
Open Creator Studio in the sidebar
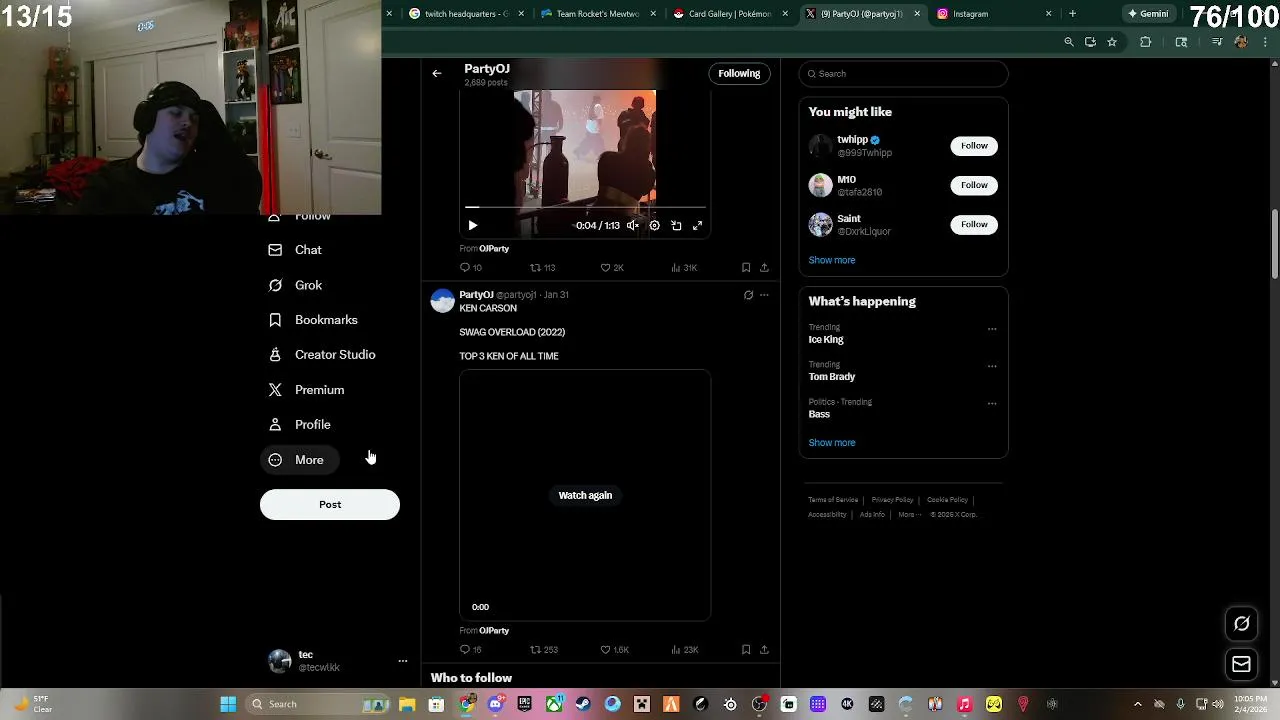point(323,355)
